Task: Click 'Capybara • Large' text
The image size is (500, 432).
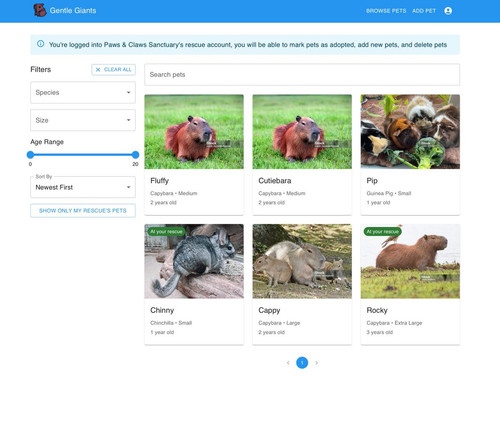Action: pos(279,323)
